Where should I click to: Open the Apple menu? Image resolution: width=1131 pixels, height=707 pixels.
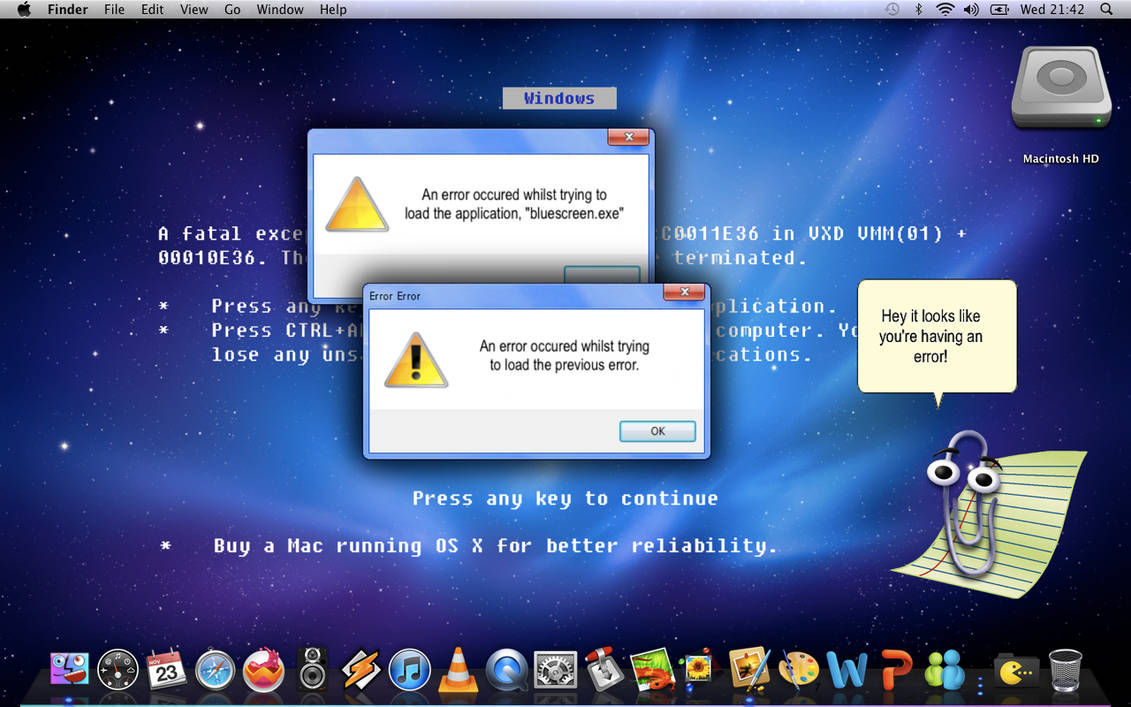click(24, 9)
